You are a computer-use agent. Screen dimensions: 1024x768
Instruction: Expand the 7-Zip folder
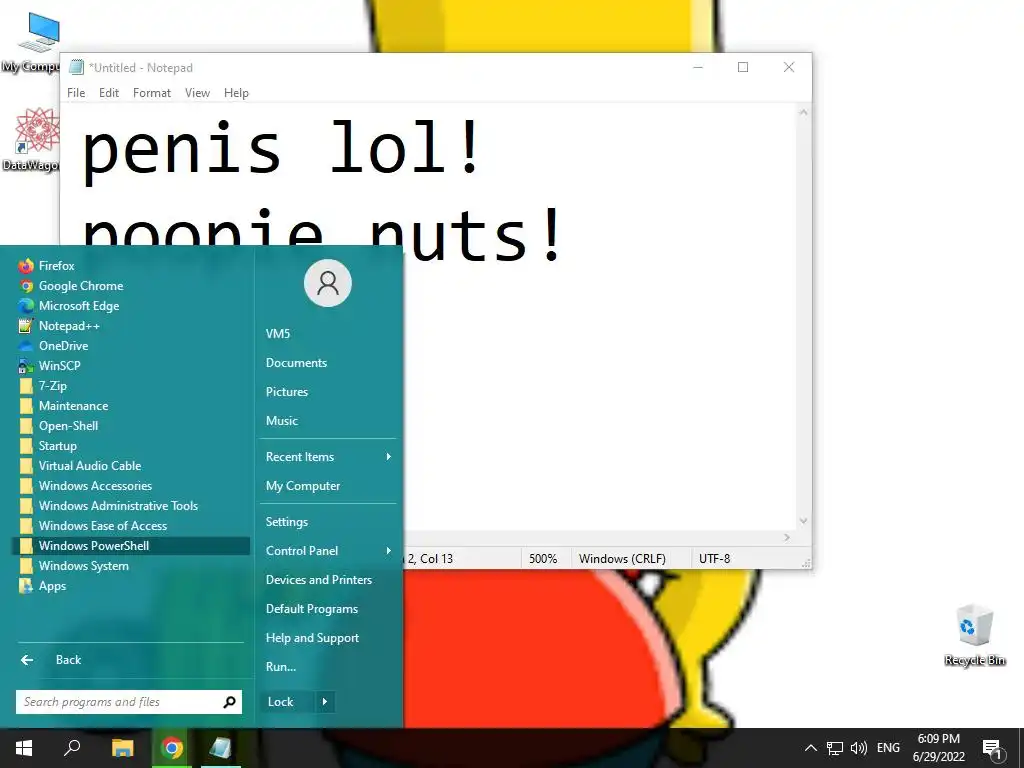131,386
